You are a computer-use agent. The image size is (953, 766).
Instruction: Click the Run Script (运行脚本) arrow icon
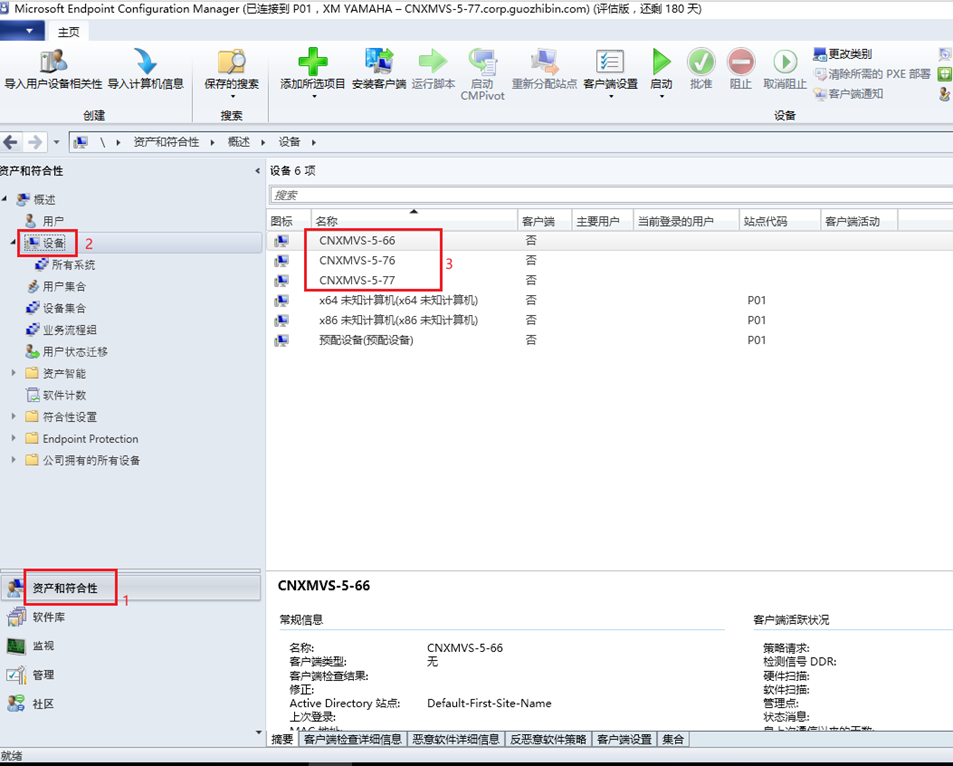point(433,61)
